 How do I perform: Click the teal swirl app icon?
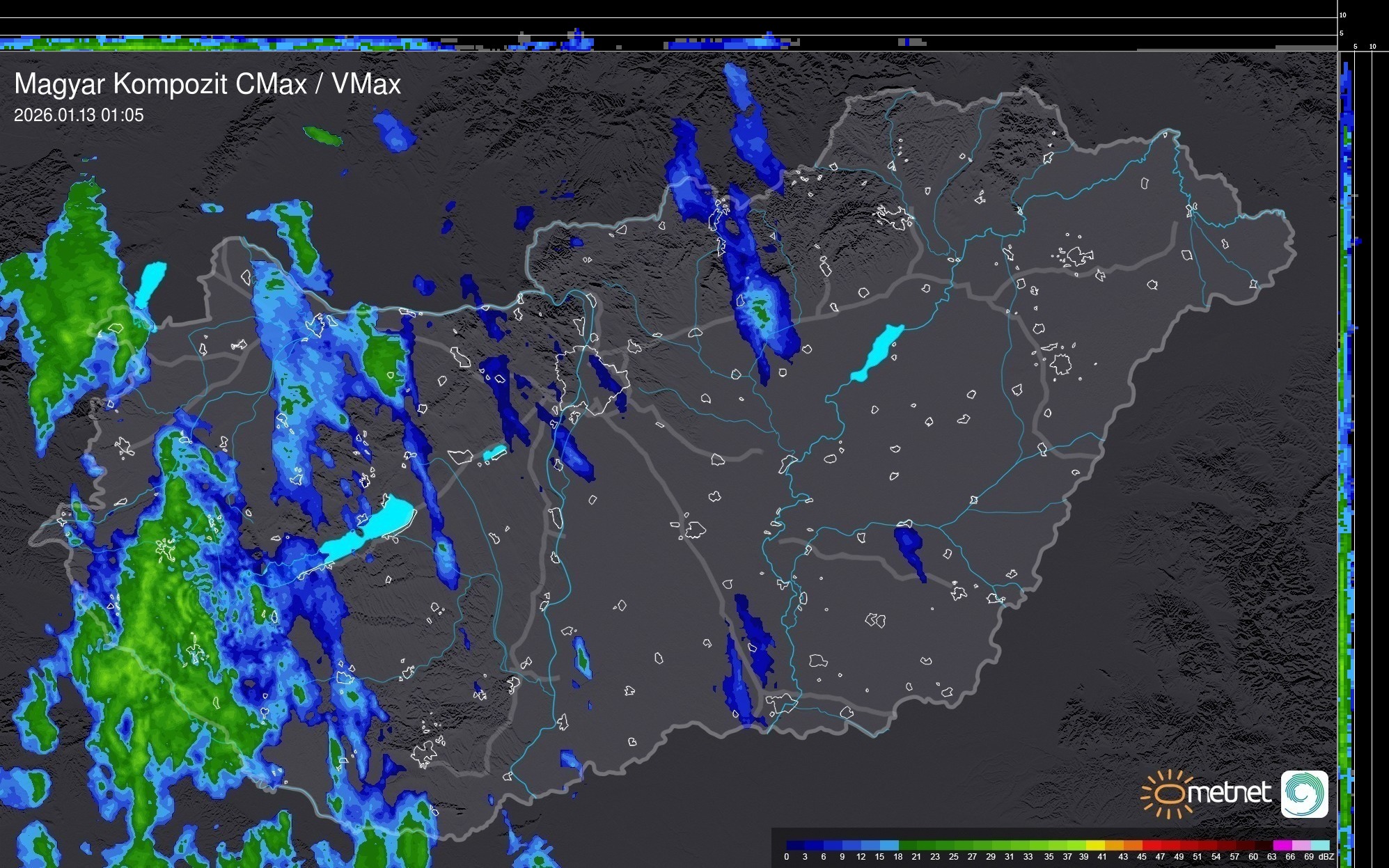coord(1304,794)
